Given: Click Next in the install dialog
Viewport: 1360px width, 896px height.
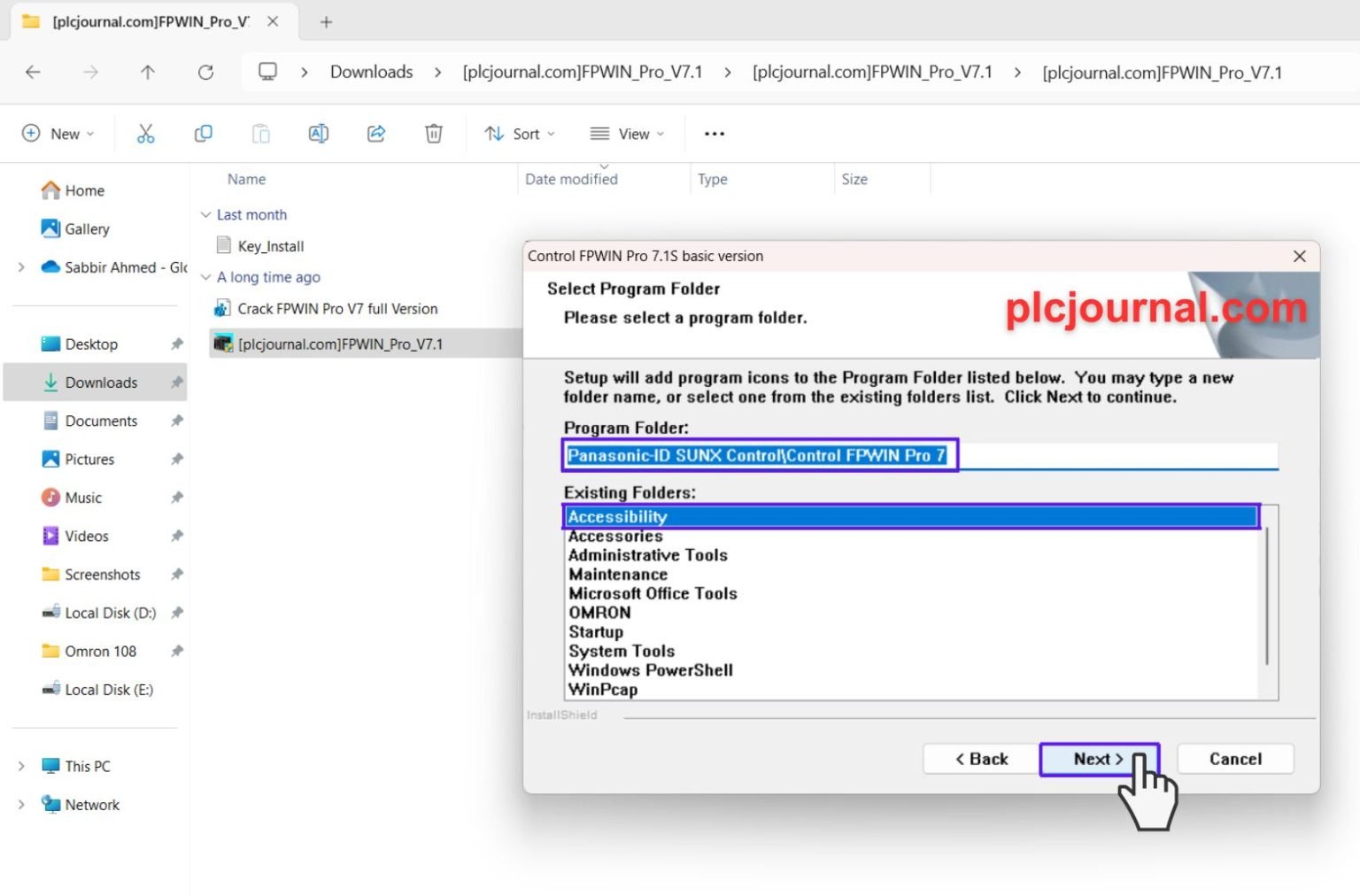Looking at the screenshot, I should tap(1098, 759).
